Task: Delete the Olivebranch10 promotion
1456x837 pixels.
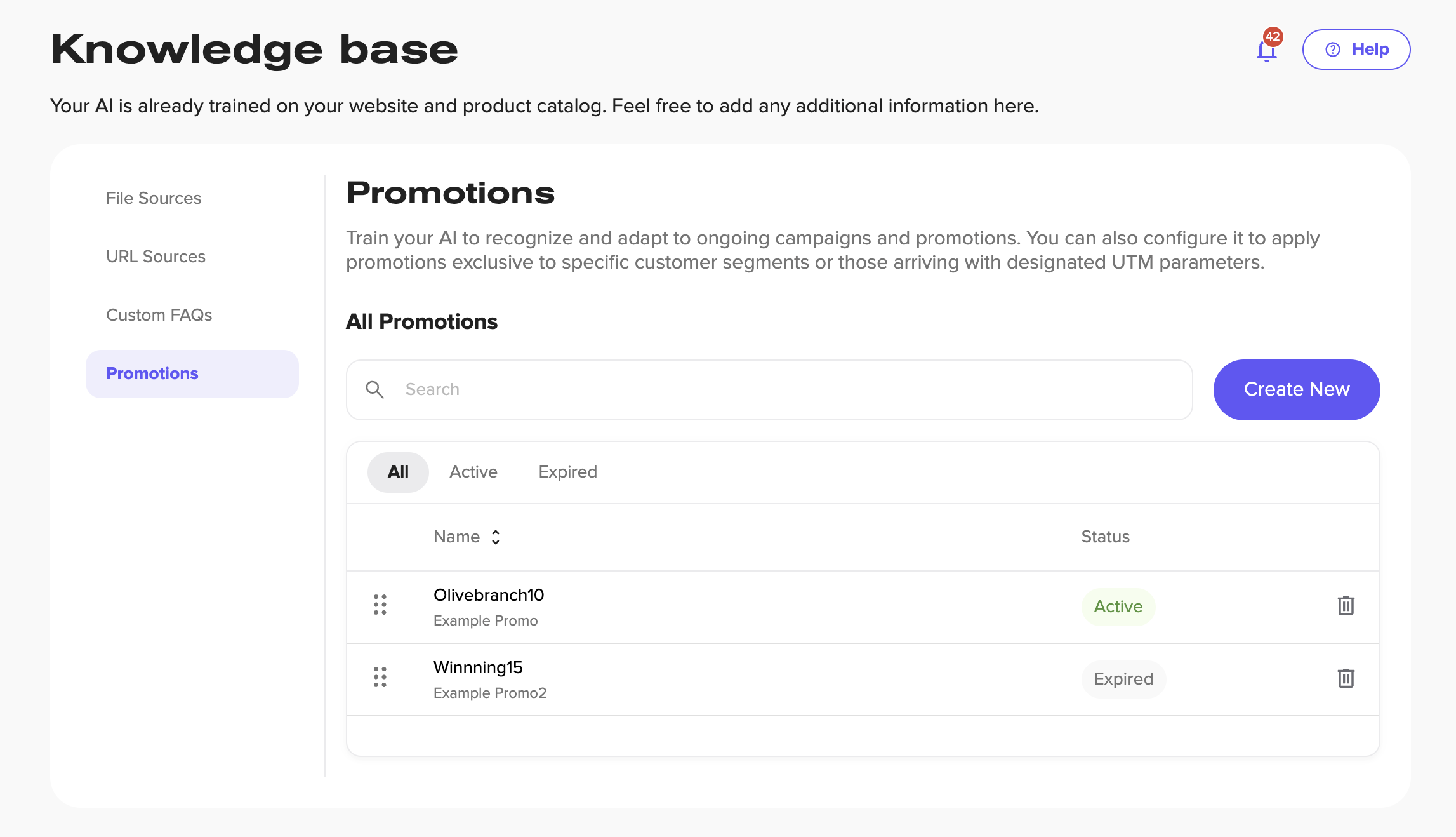Action: 1346,606
